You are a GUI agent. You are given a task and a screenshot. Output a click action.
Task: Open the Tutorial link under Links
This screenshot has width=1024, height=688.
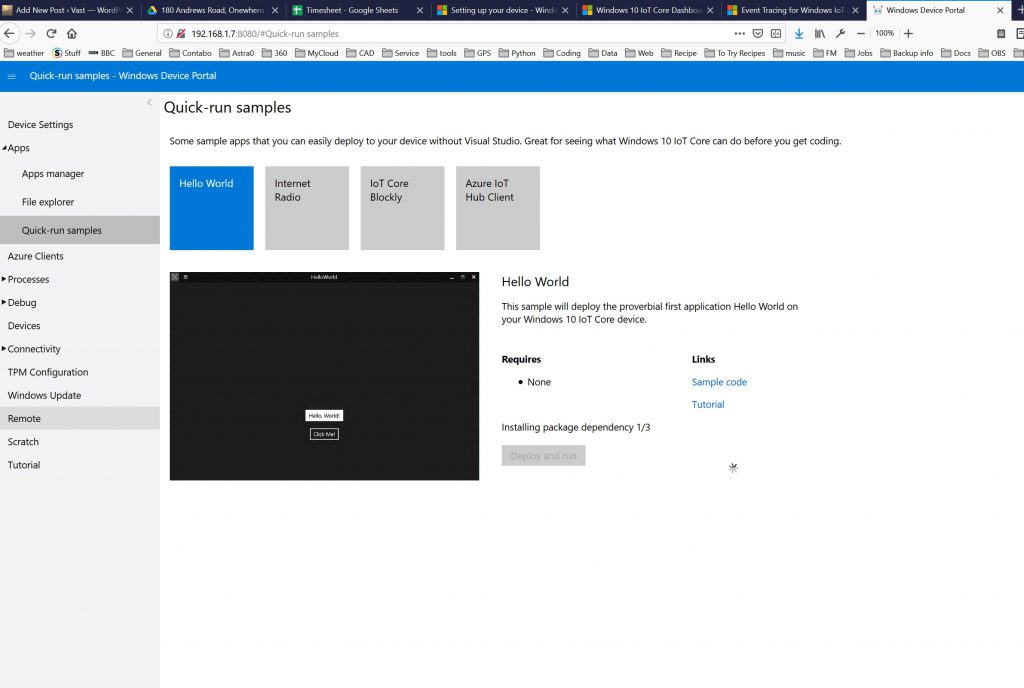[x=708, y=405]
